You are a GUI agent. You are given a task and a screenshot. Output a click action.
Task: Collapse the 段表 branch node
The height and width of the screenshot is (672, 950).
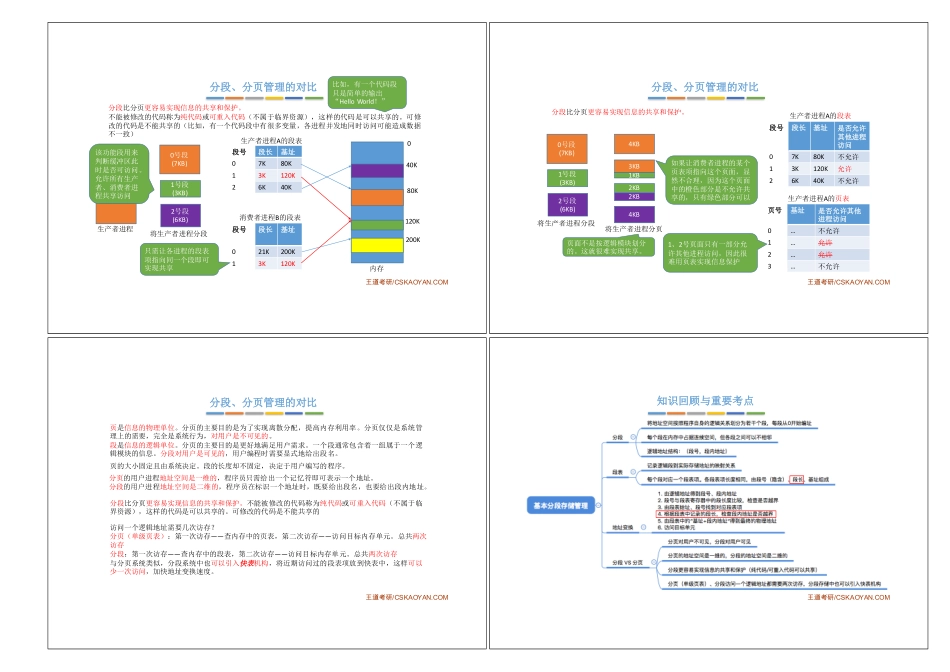tap(633, 471)
